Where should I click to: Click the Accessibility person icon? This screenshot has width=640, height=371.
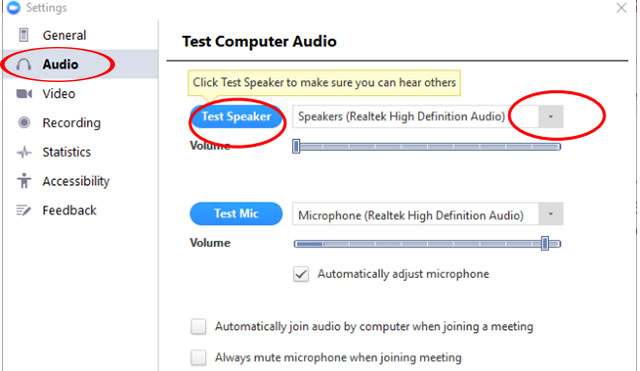[24, 181]
